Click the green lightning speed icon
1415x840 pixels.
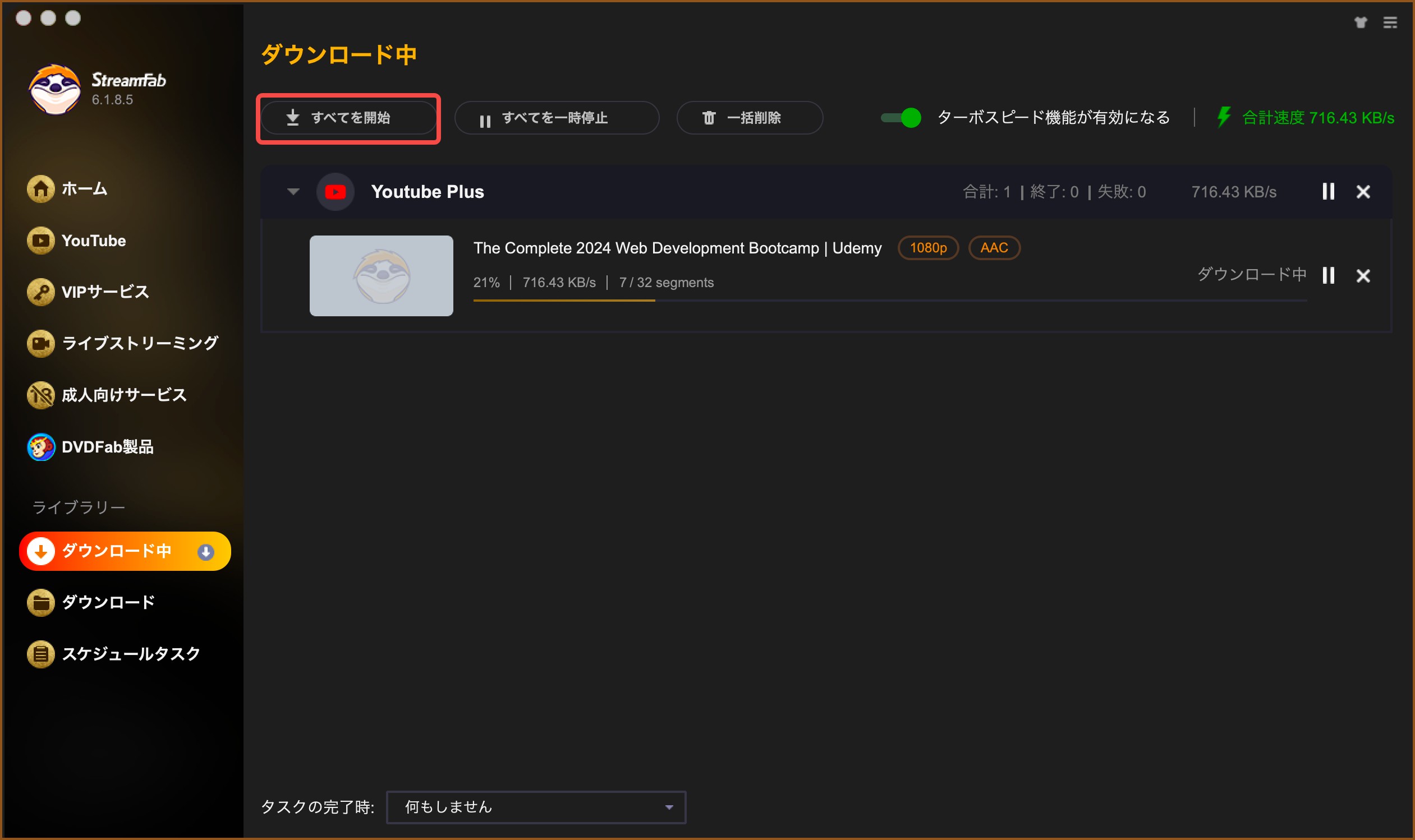coord(1223,117)
